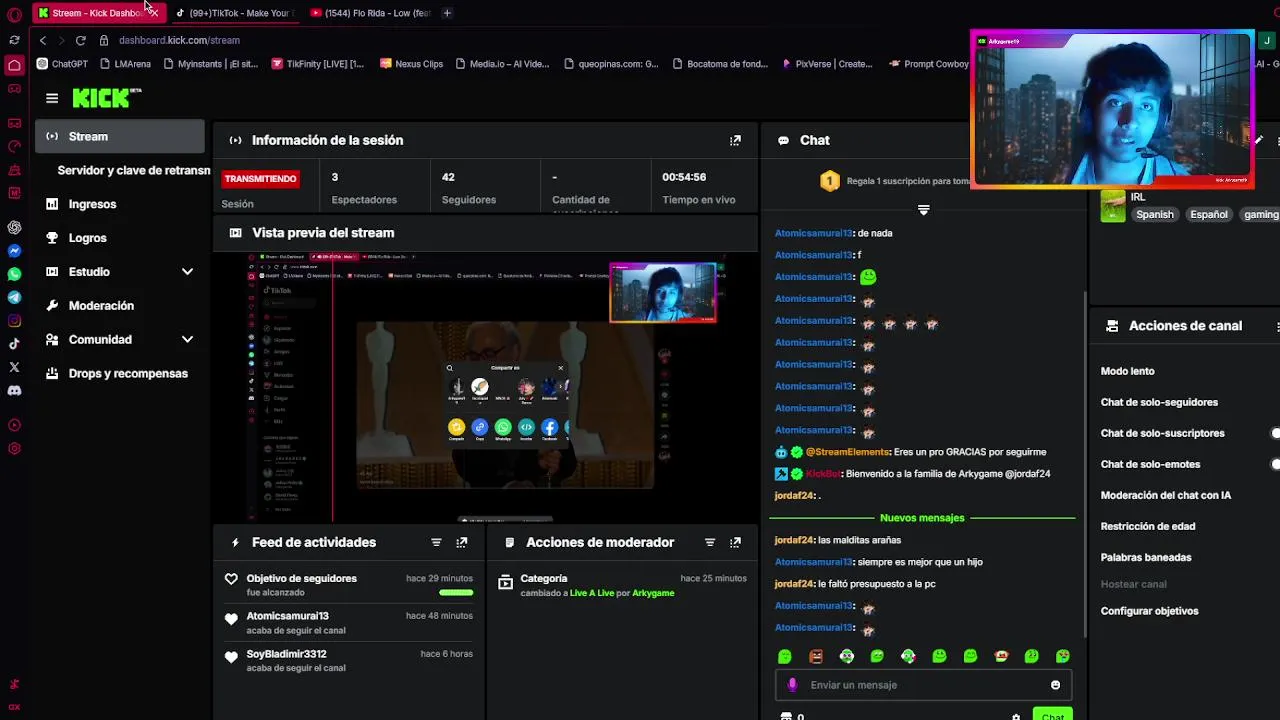Open a new browser tab
Image resolution: width=1280 pixels, height=720 pixels.
447,13
